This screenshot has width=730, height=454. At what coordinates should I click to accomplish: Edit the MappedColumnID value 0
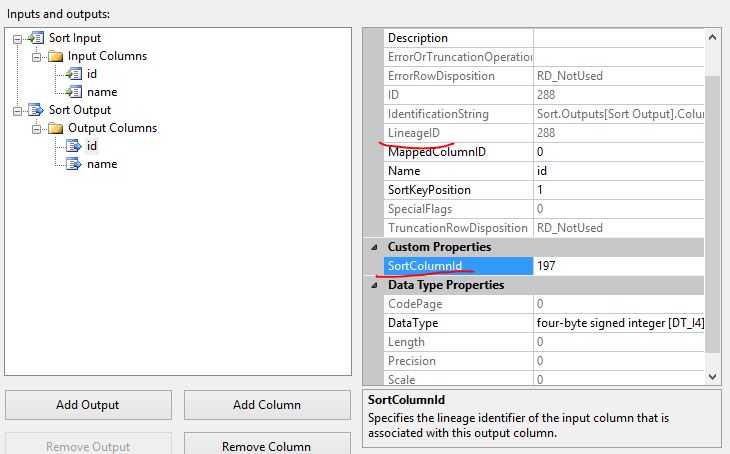coord(619,152)
